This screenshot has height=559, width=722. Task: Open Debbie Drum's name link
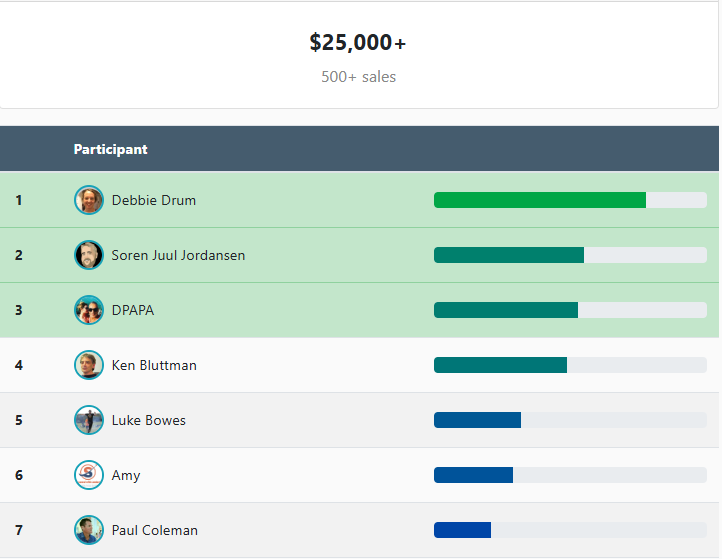[x=153, y=200]
